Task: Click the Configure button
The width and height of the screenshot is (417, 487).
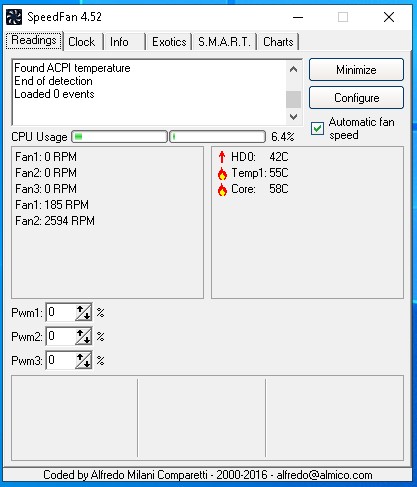Action: [x=356, y=98]
